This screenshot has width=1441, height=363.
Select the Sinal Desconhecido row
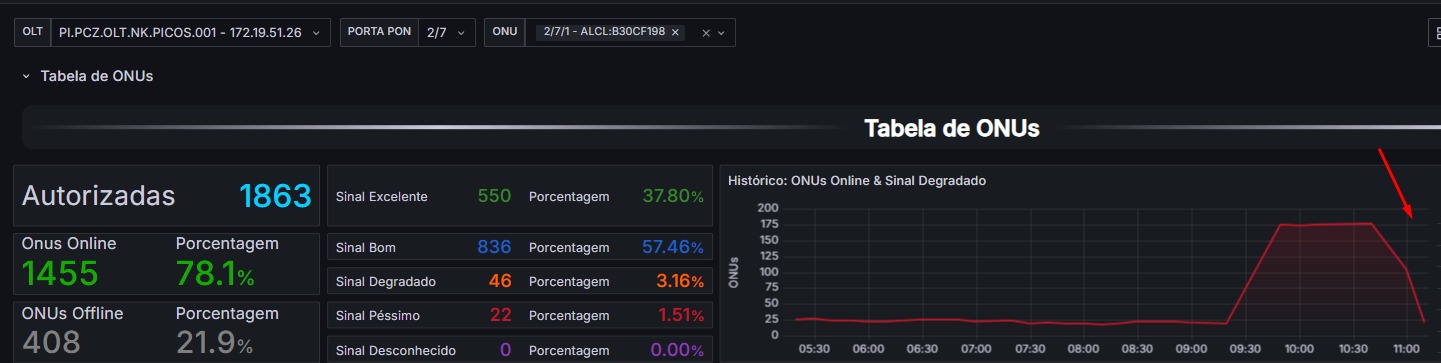(520, 350)
